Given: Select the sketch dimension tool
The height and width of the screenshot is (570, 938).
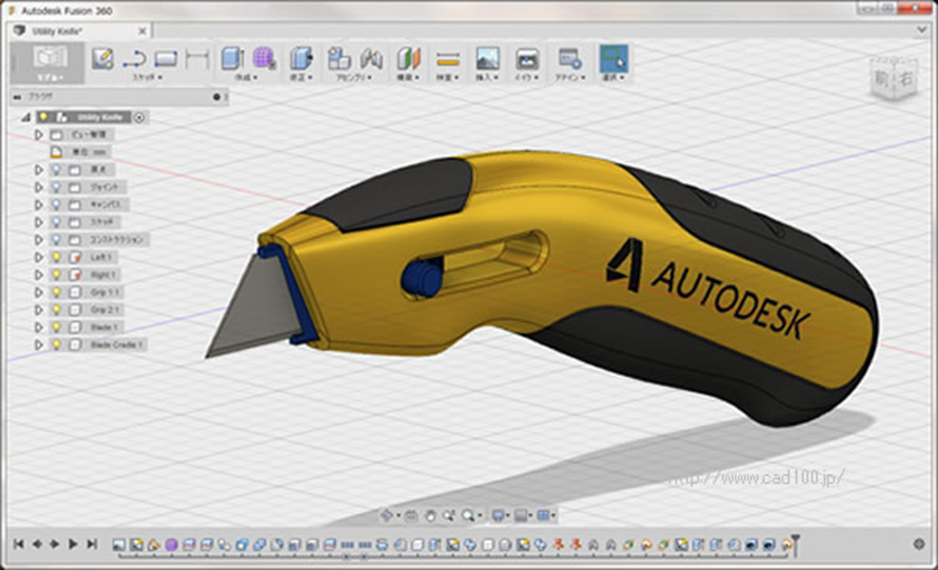Looking at the screenshot, I should pos(197,59).
